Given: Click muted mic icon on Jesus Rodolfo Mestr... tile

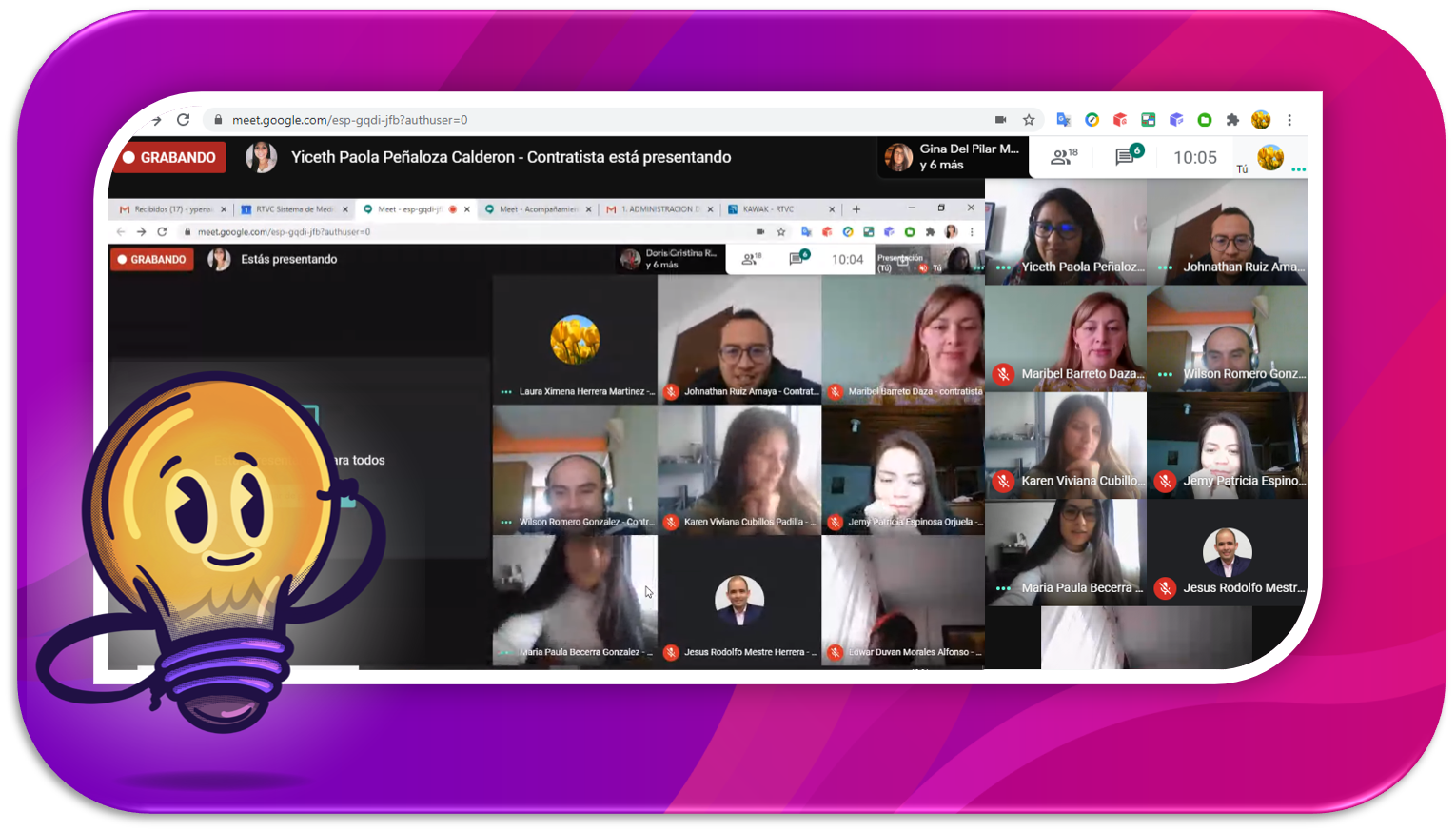Looking at the screenshot, I should pos(1165,588).
